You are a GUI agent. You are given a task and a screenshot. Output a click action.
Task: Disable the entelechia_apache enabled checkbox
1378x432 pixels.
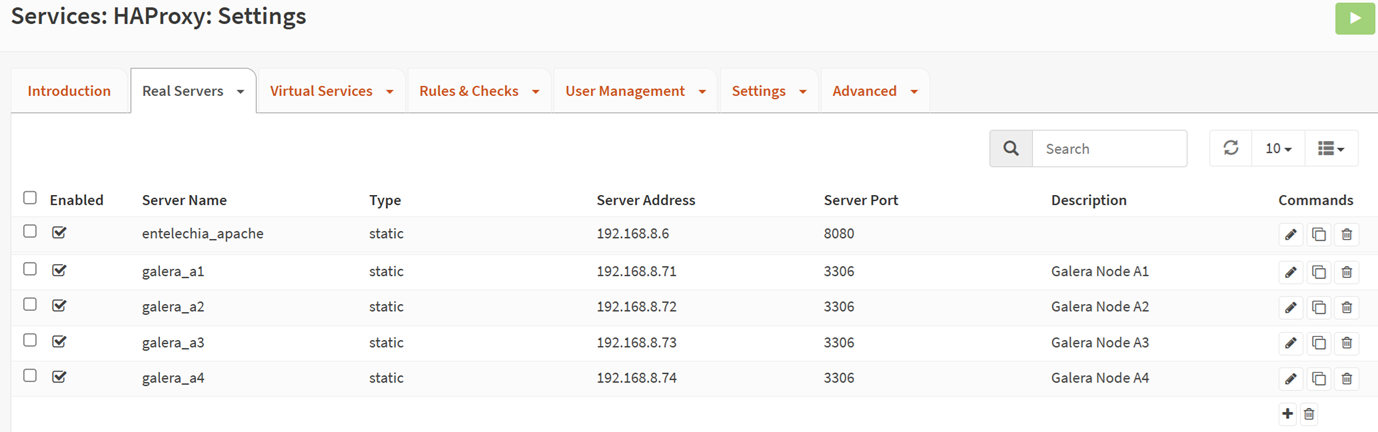pos(59,232)
